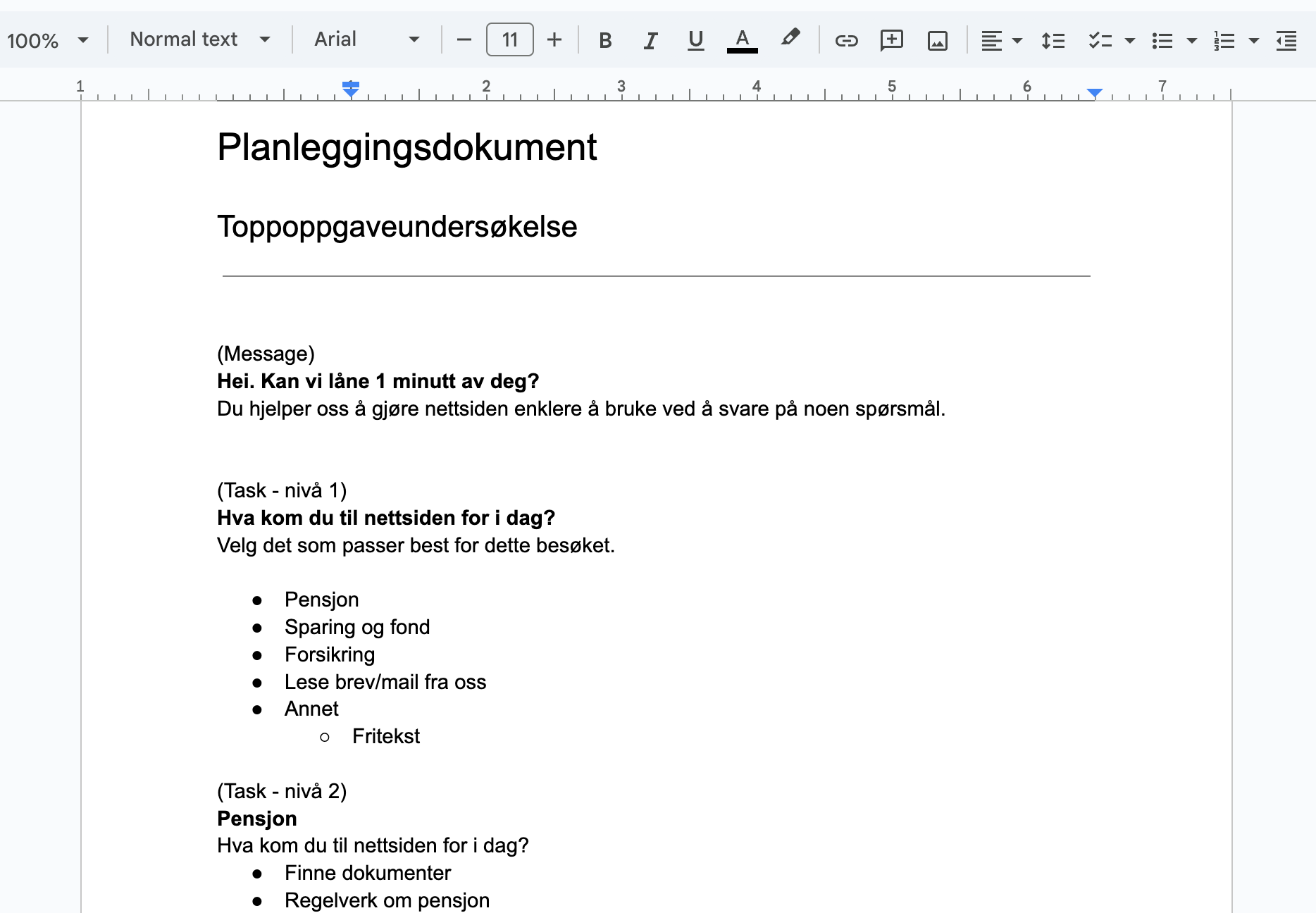Click 'Velg det som passer best for dette besøket.'
Screen dimensions: 1316x913
pyautogui.click(x=416, y=545)
